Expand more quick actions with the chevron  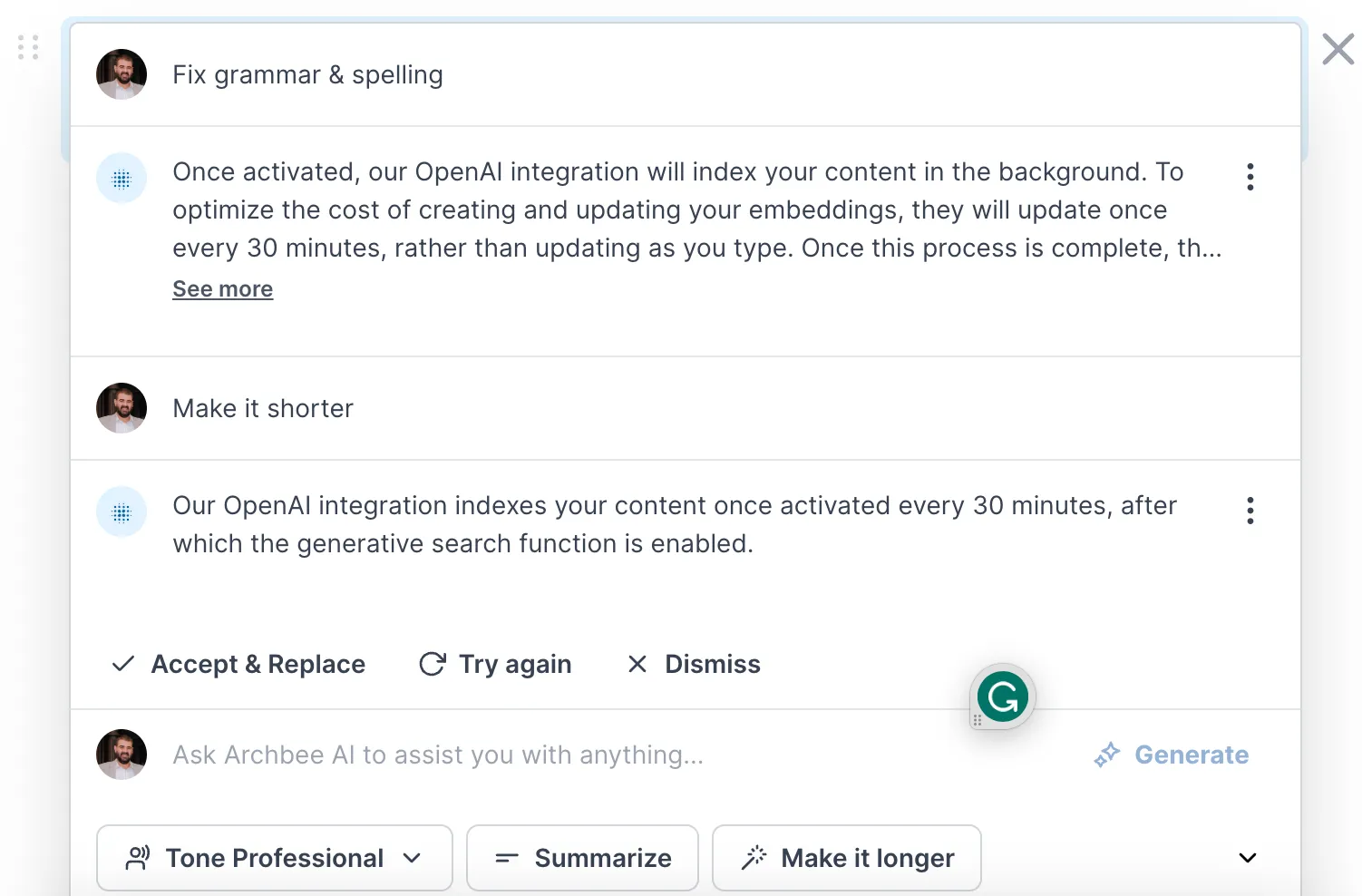[x=1248, y=858]
